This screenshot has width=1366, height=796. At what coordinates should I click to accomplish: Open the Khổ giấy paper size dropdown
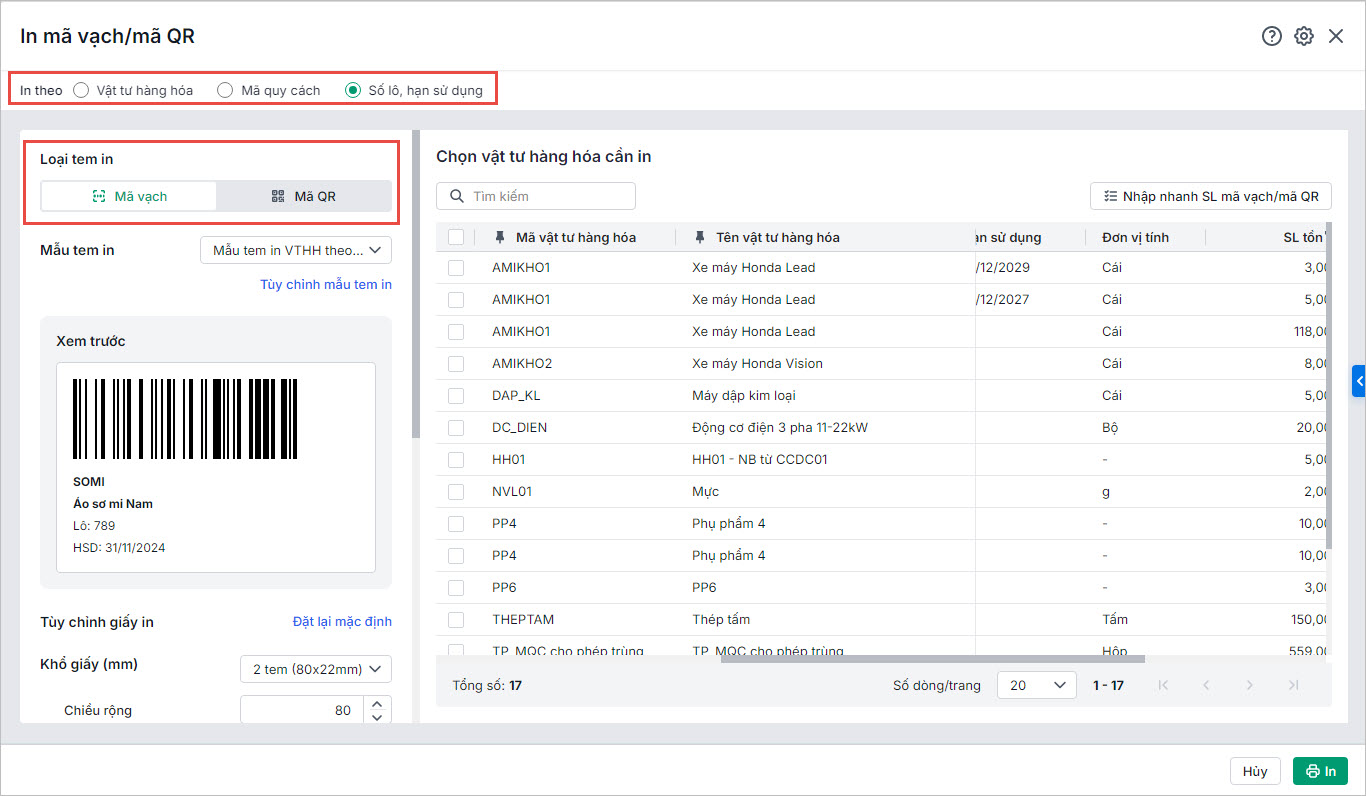[x=316, y=669]
